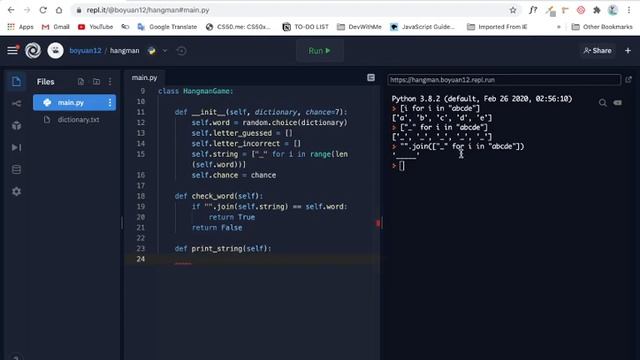Open the Repl.it hamburger sidebar menu
640x360 pixels.
(x=13, y=50)
